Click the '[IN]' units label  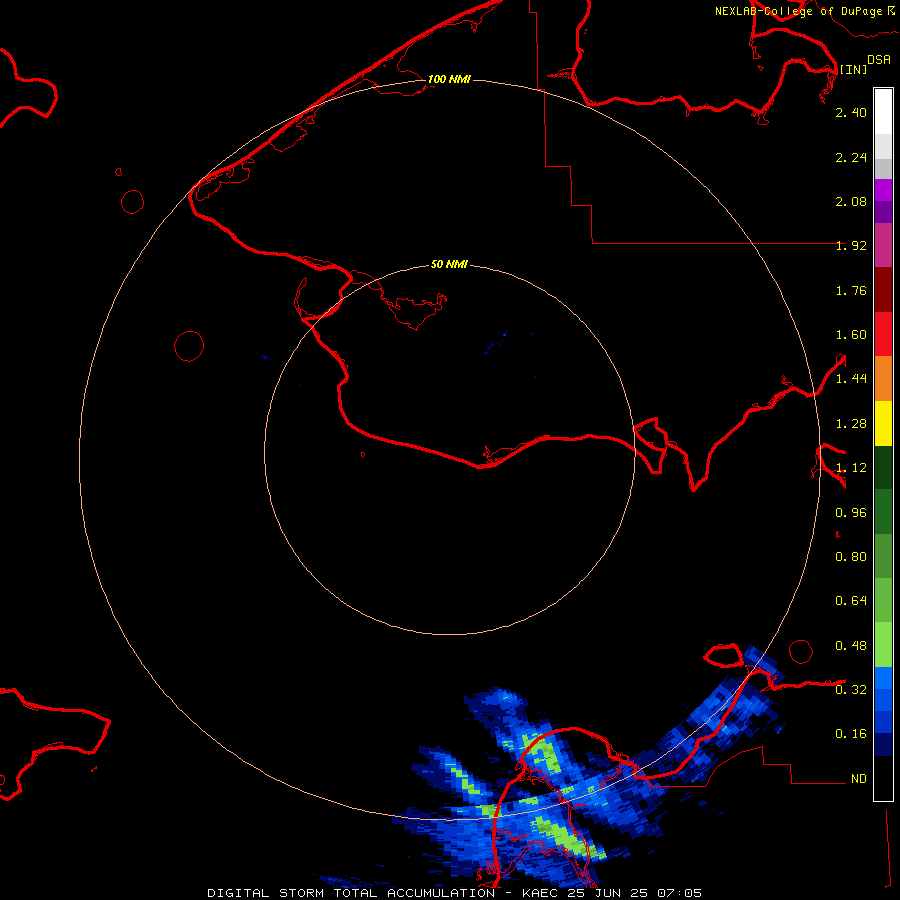[x=853, y=69]
